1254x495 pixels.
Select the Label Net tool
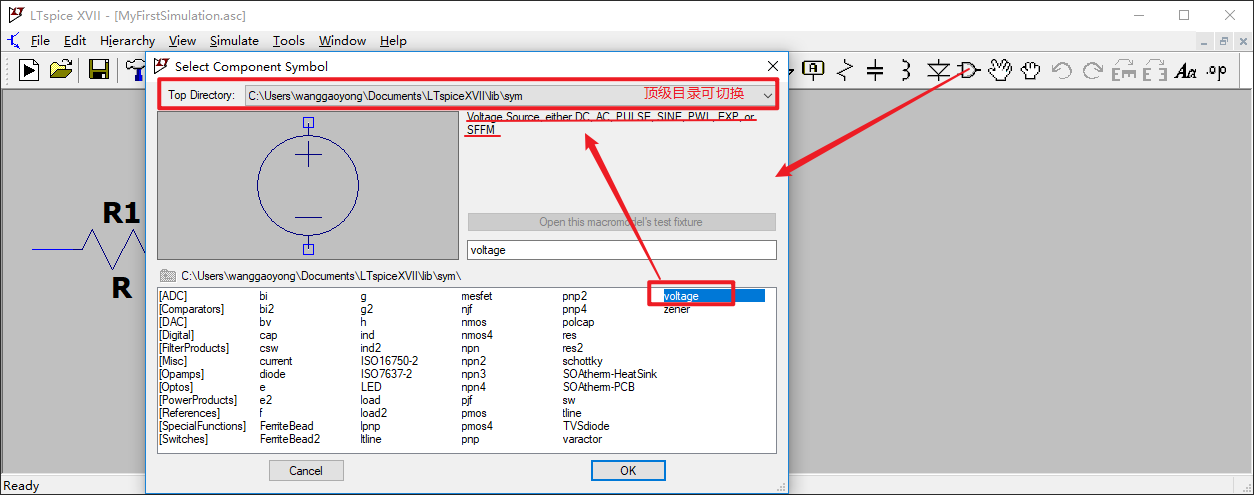coord(814,69)
